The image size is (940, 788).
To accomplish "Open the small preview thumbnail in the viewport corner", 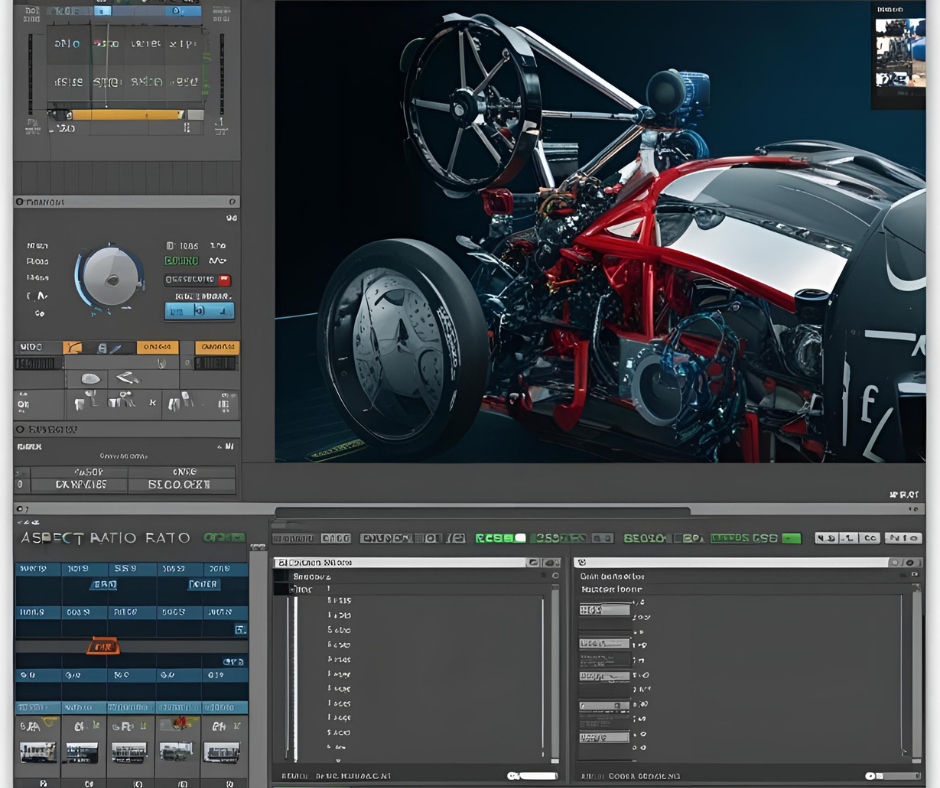I will coord(899,53).
